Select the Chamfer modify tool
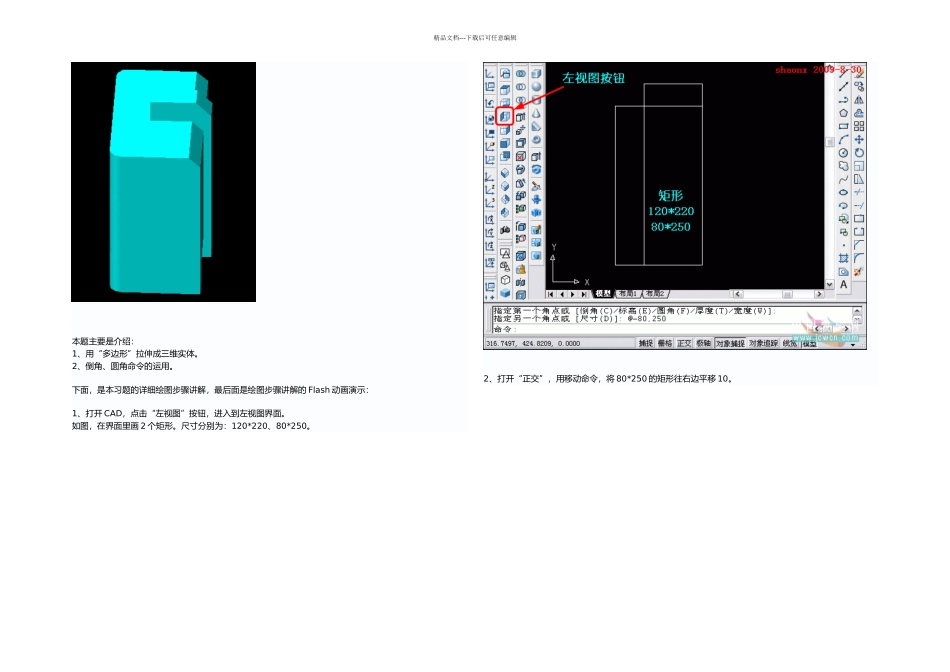Image resolution: width=950 pixels, height=672 pixels. (859, 245)
